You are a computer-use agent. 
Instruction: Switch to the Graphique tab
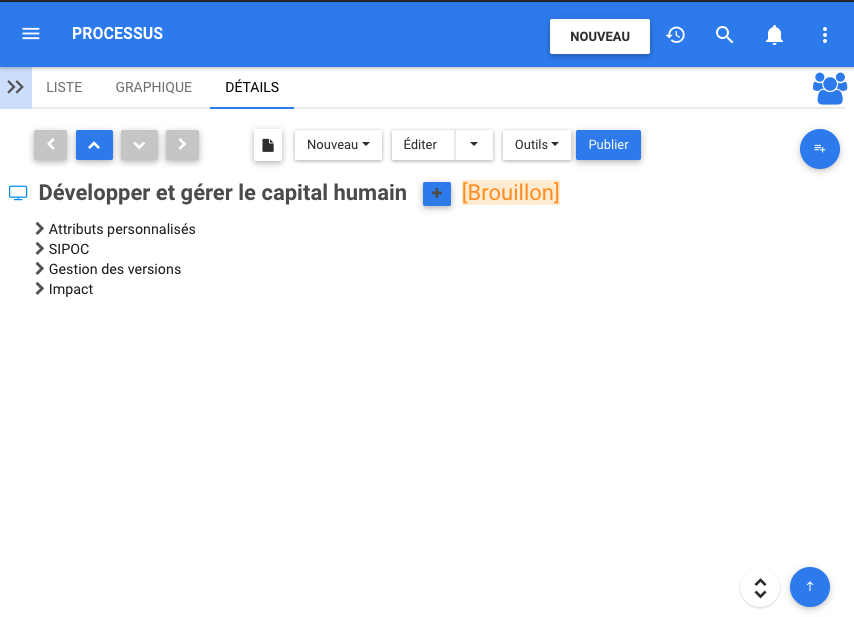[x=153, y=87]
